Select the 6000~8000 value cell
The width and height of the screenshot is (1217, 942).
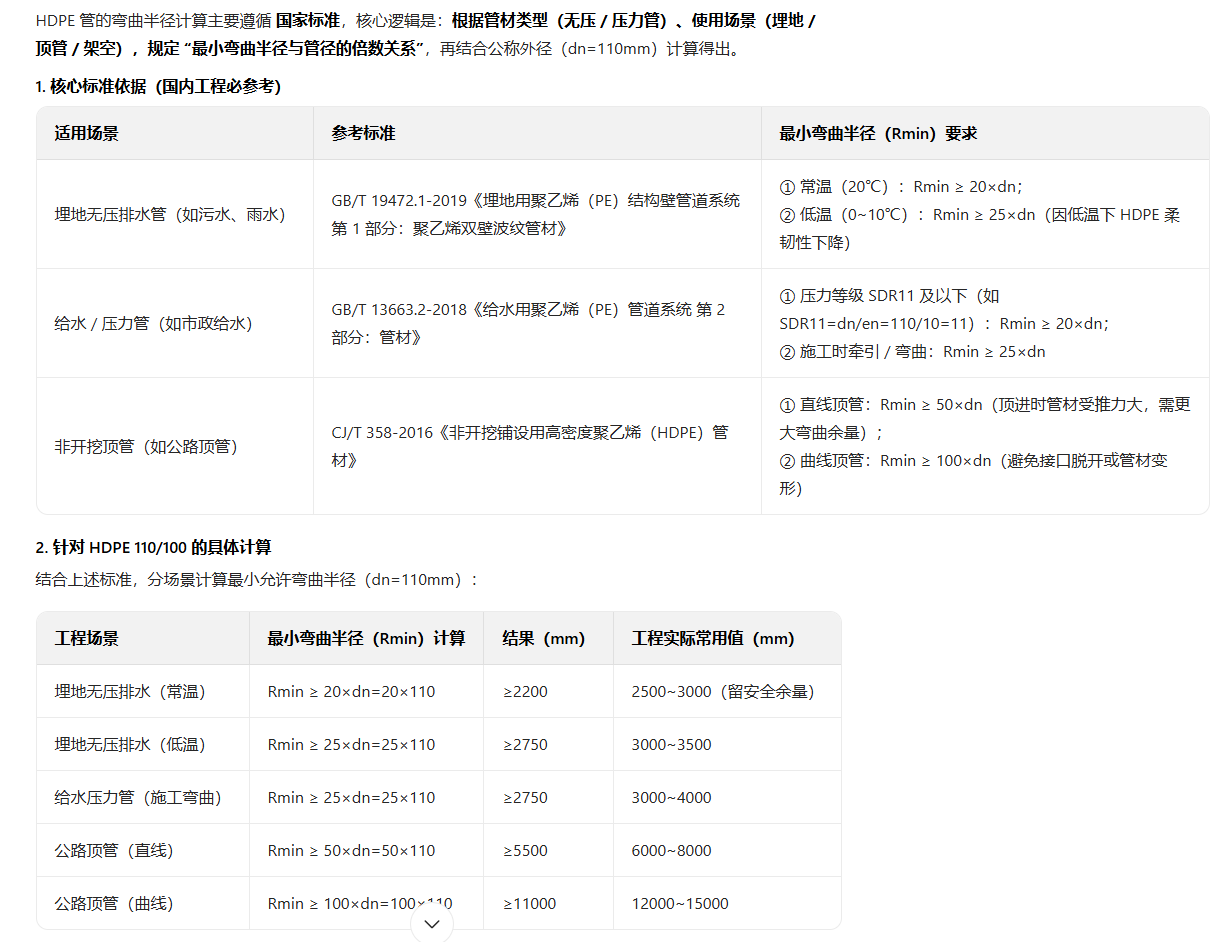tap(671, 850)
